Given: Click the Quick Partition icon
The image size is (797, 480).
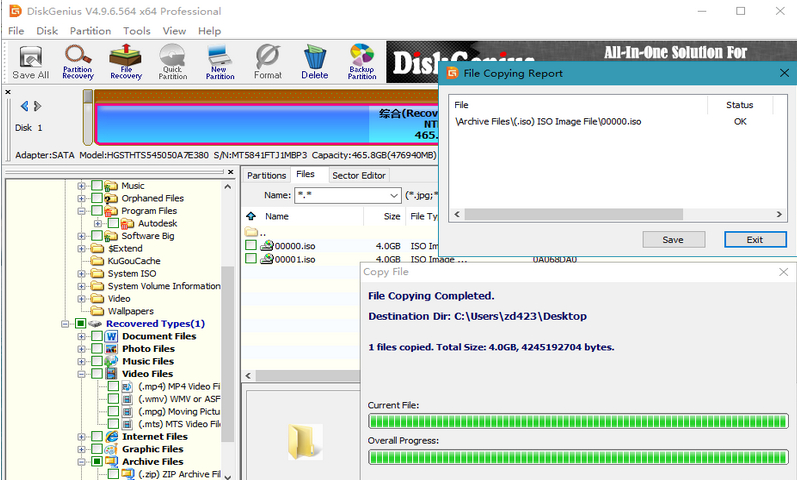Looking at the screenshot, I should click(173, 62).
